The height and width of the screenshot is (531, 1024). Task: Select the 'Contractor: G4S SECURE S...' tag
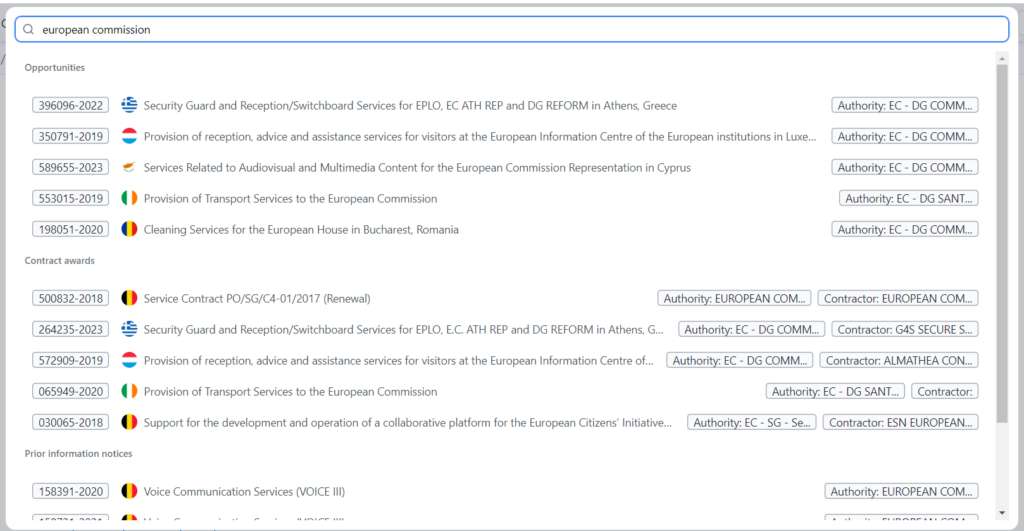tap(904, 329)
